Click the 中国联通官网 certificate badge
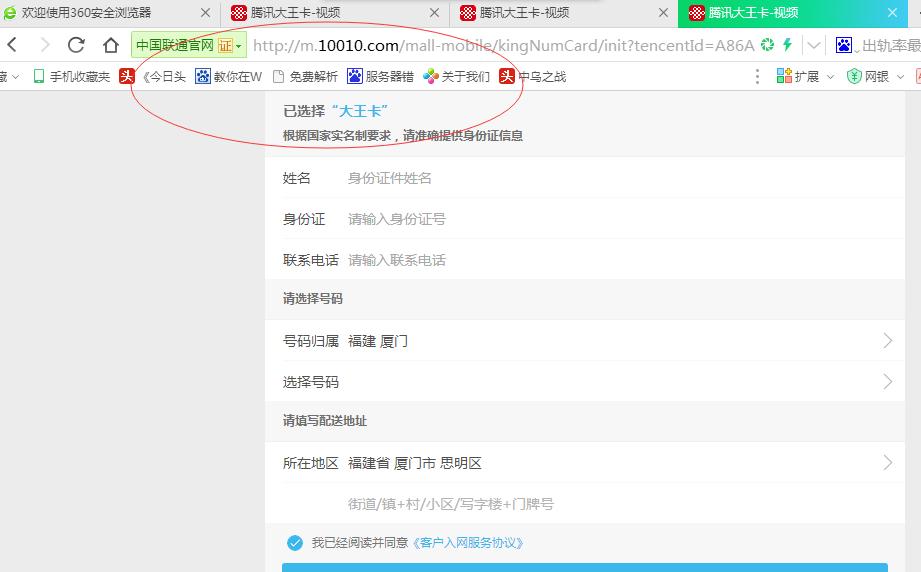Screen dimensions: 921x572 tap(189, 45)
